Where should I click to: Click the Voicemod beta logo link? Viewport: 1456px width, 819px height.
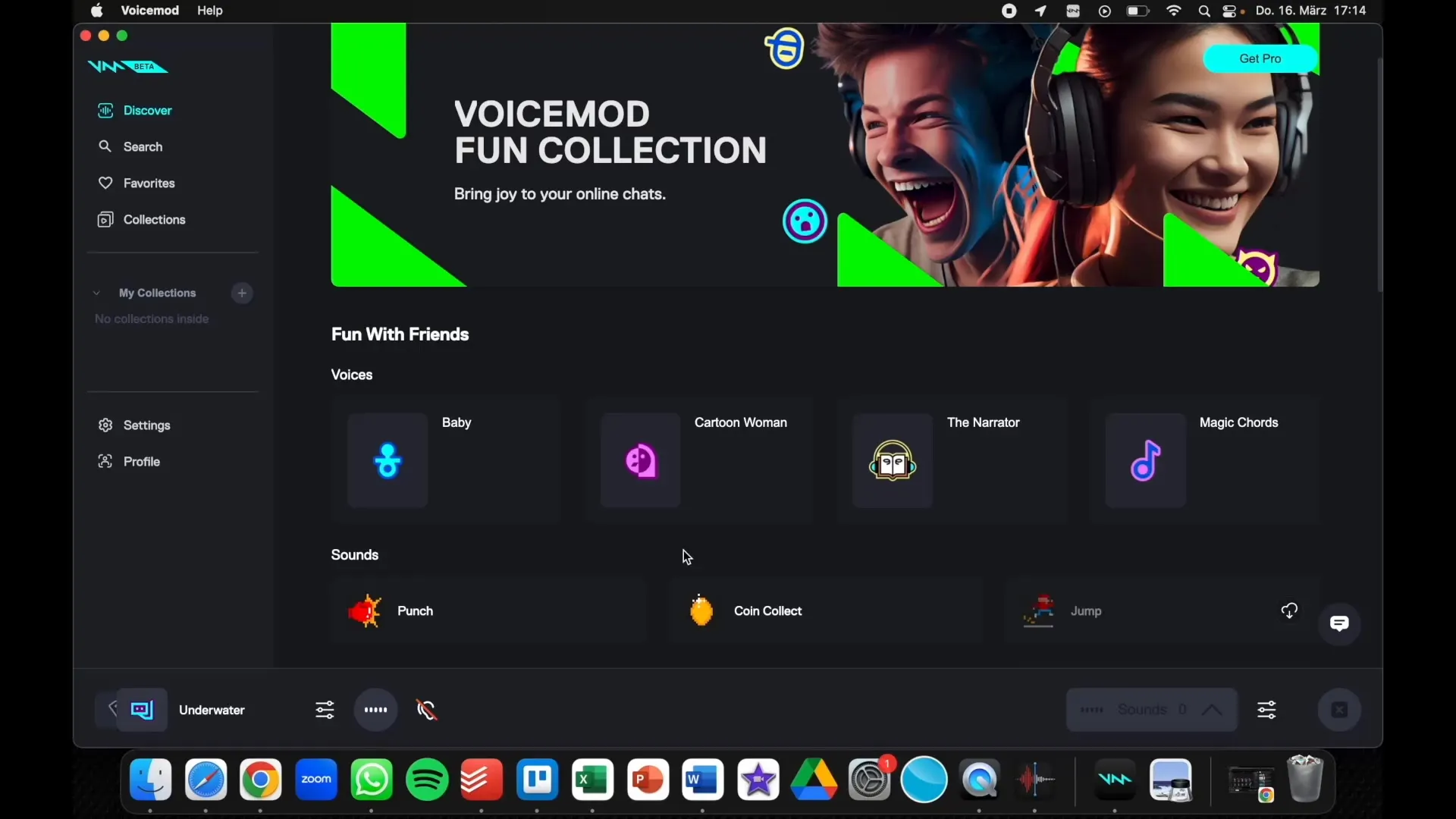(128, 65)
